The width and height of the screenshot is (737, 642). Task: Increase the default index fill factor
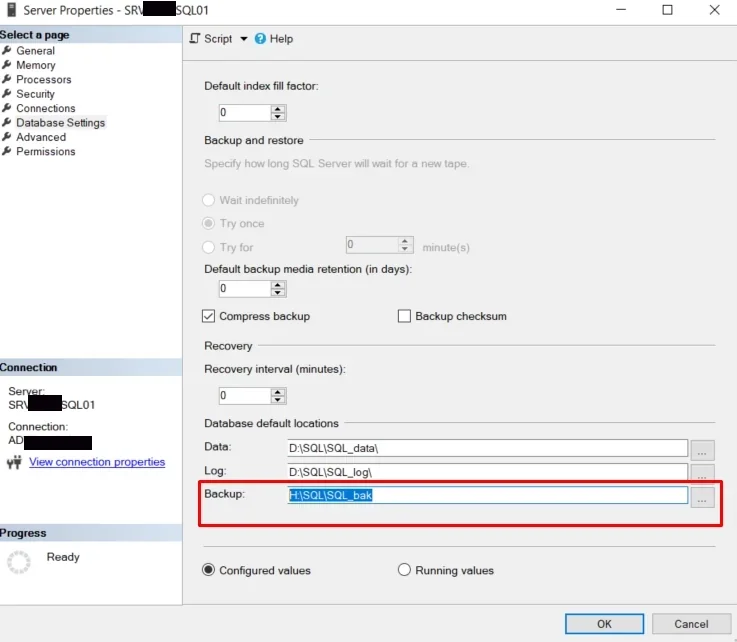pos(278,109)
